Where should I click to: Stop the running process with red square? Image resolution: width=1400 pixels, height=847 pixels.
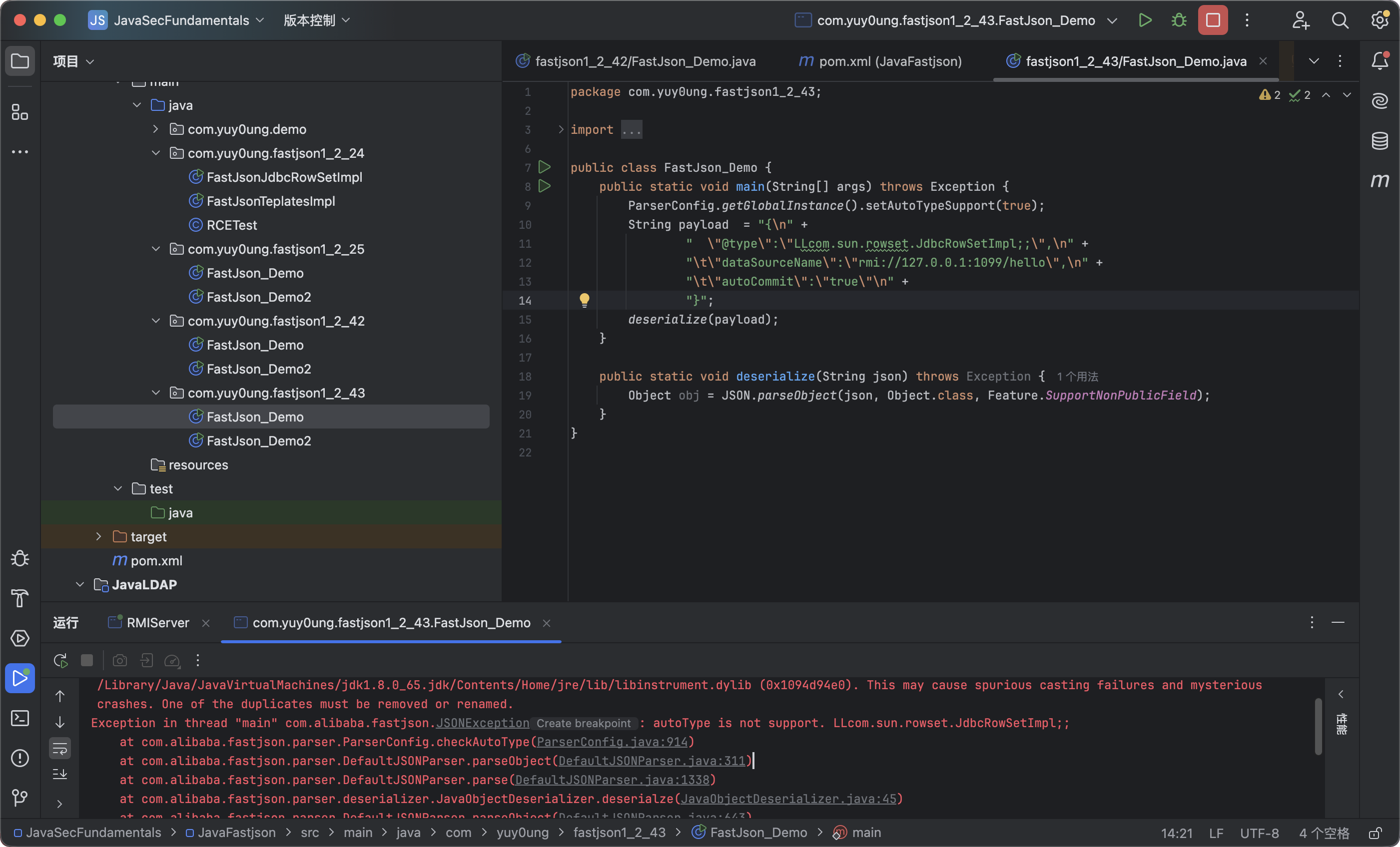pyautogui.click(x=1213, y=20)
